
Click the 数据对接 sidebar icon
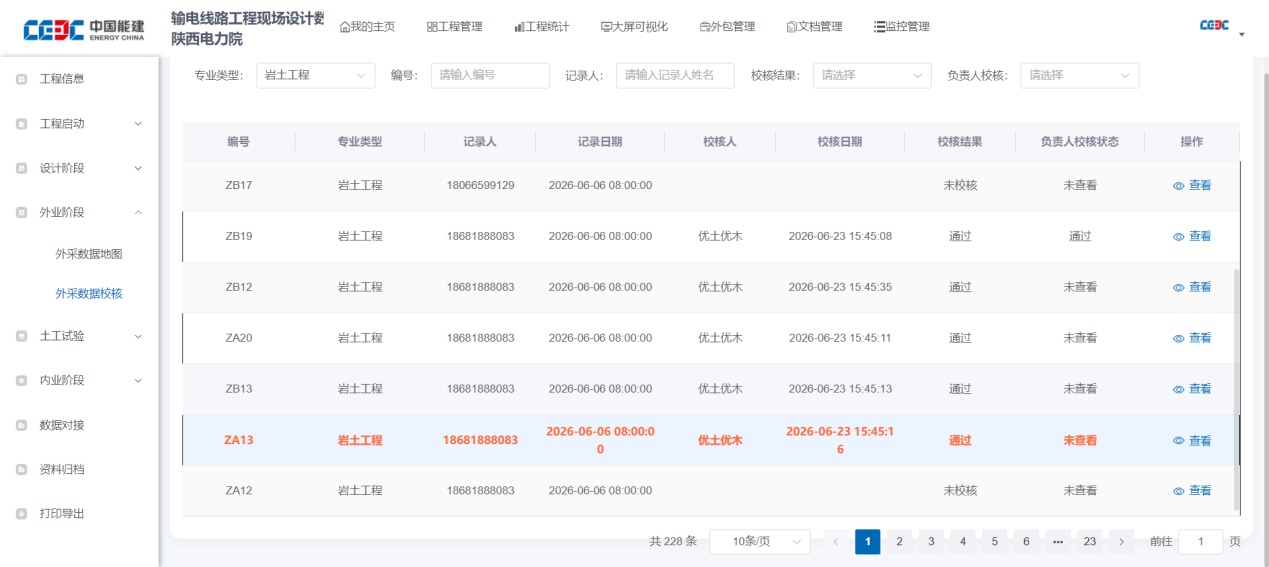click(22, 425)
